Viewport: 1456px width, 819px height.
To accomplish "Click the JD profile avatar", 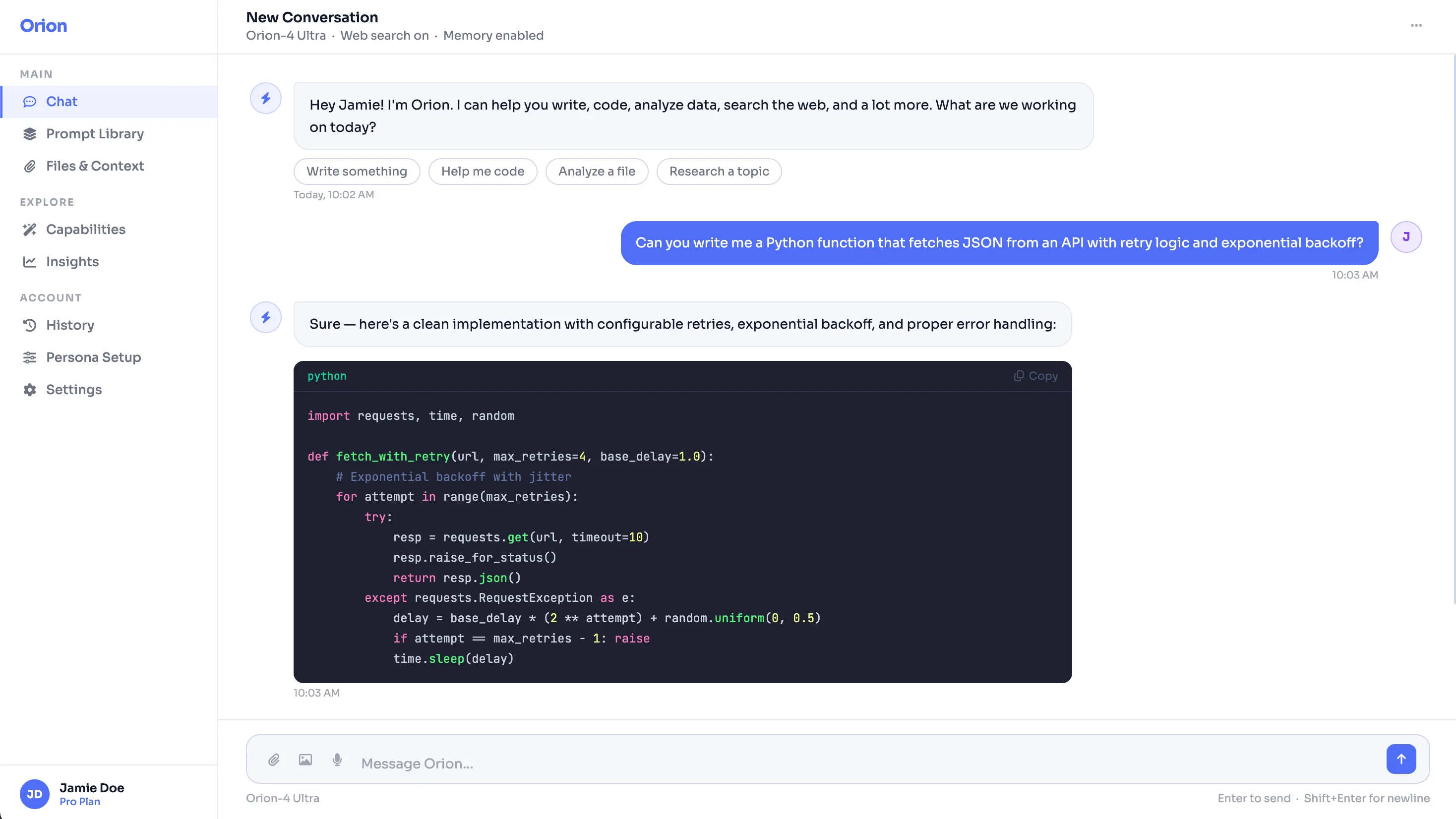I will coord(35,794).
